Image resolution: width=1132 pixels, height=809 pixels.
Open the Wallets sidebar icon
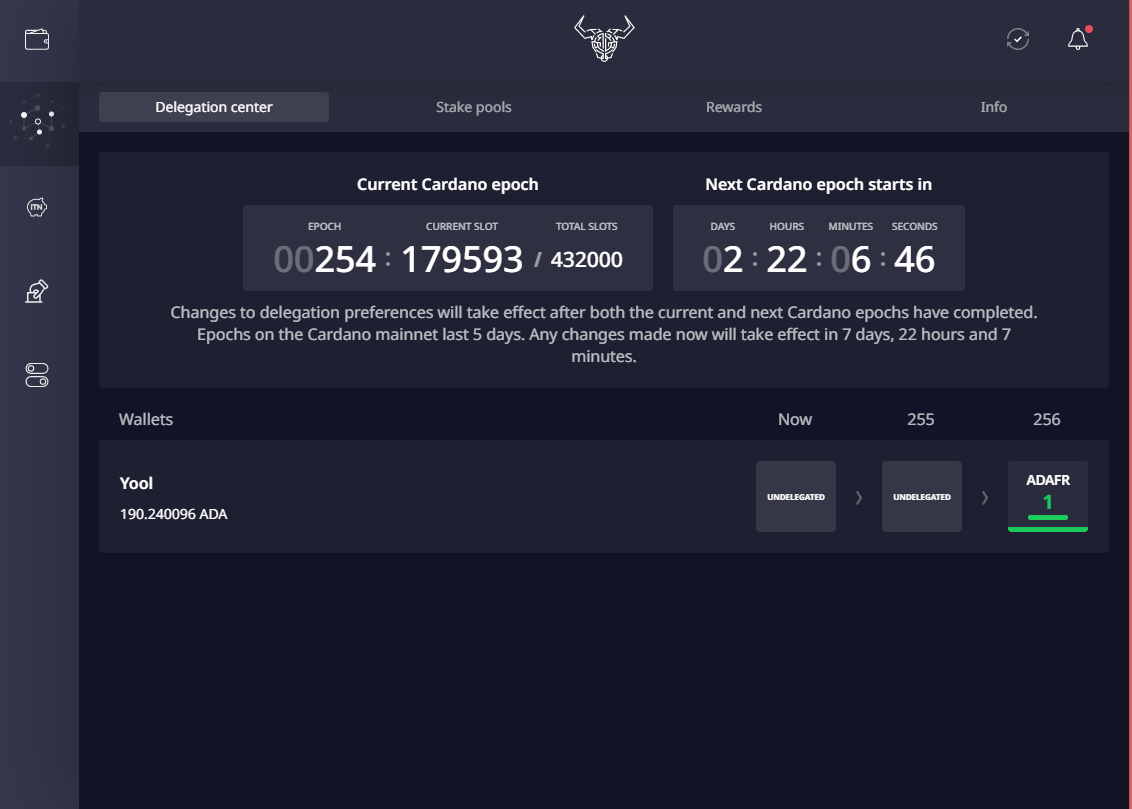(x=37, y=40)
